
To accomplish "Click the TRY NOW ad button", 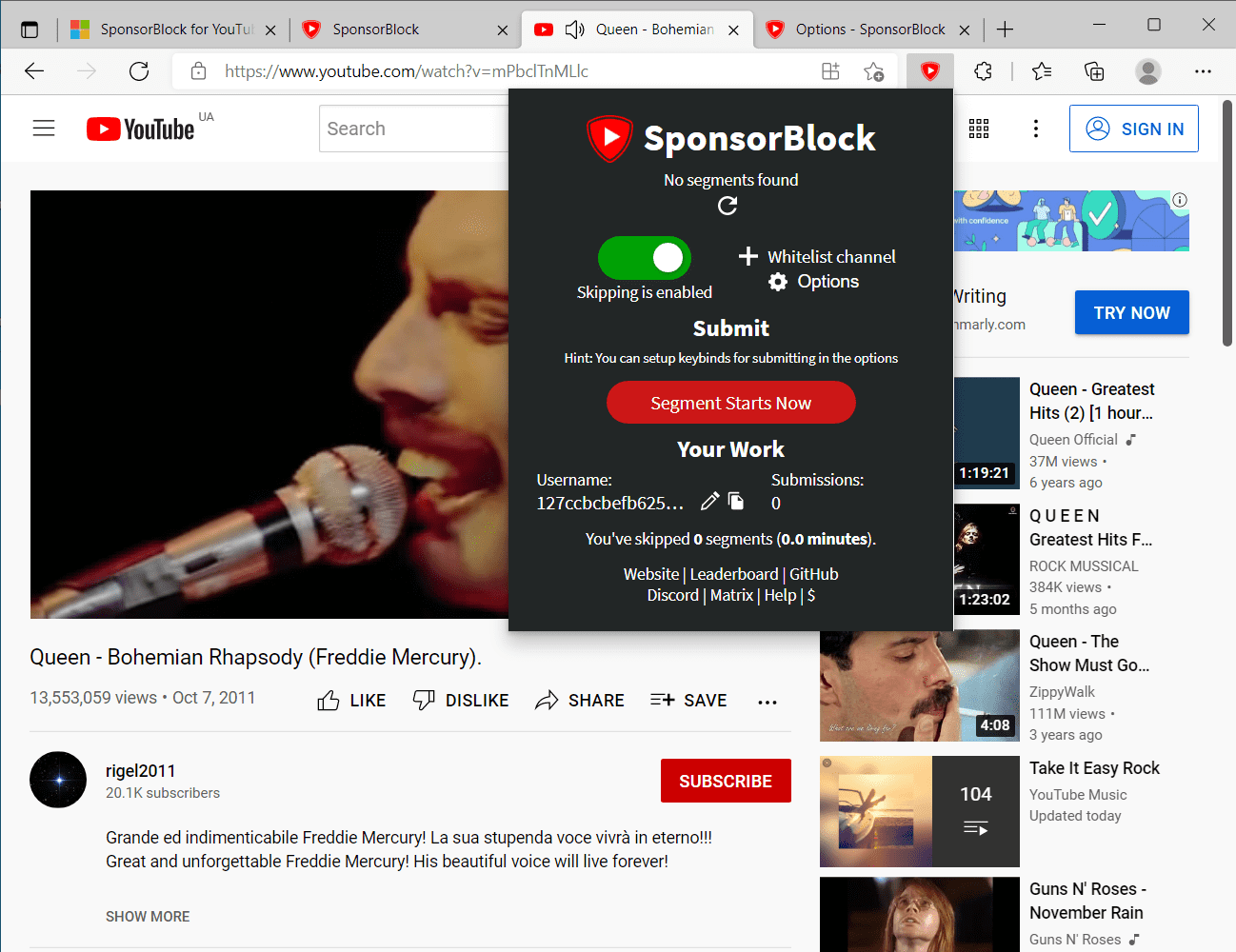I will [x=1132, y=312].
